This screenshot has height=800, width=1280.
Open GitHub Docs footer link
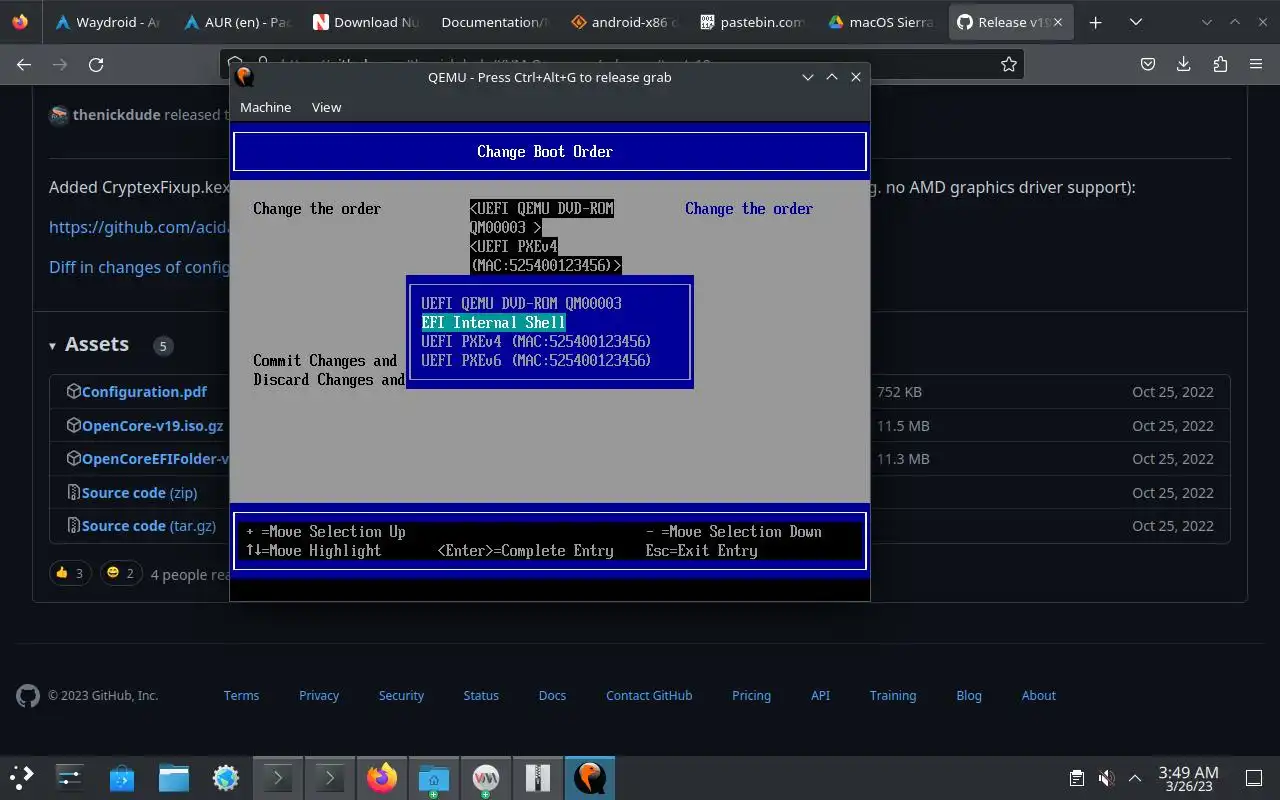point(552,695)
